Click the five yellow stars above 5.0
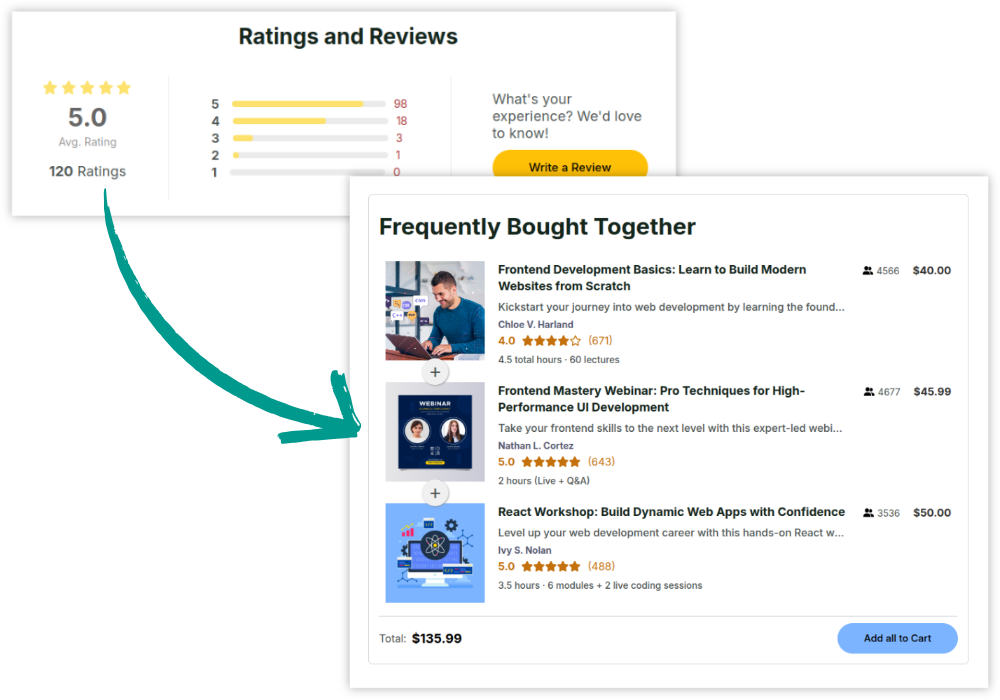This screenshot has width=1000, height=700. tap(87, 88)
